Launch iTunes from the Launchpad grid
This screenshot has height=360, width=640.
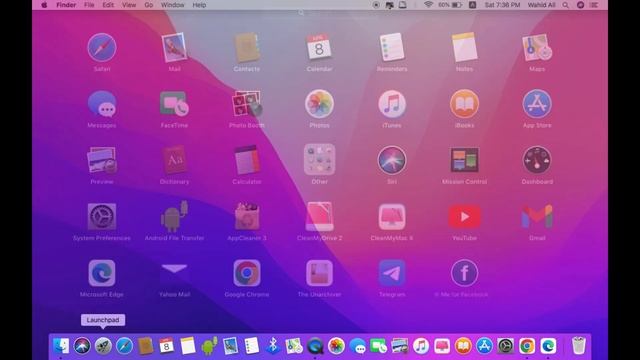click(x=392, y=104)
